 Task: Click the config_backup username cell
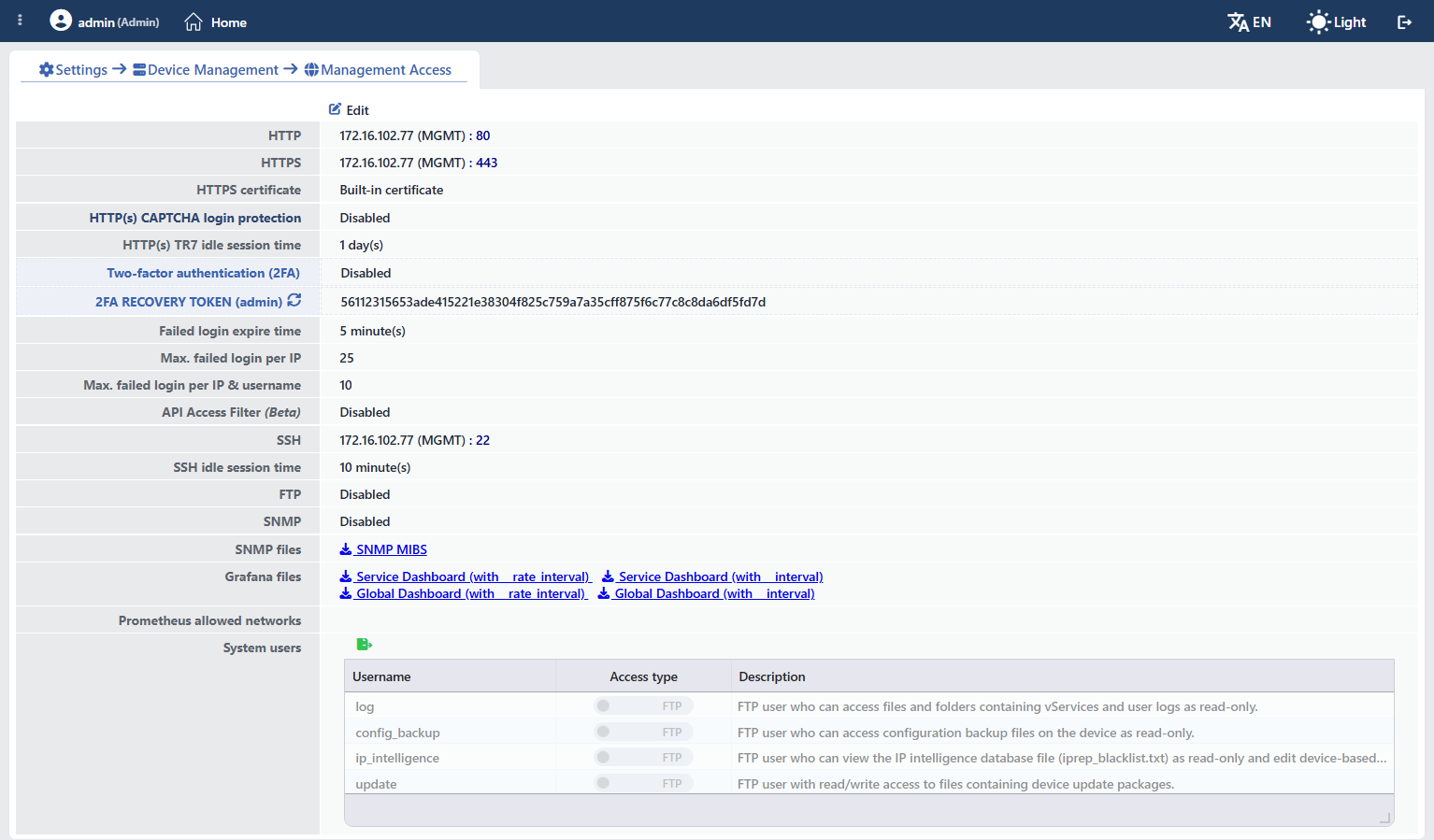pyautogui.click(x=397, y=733)
